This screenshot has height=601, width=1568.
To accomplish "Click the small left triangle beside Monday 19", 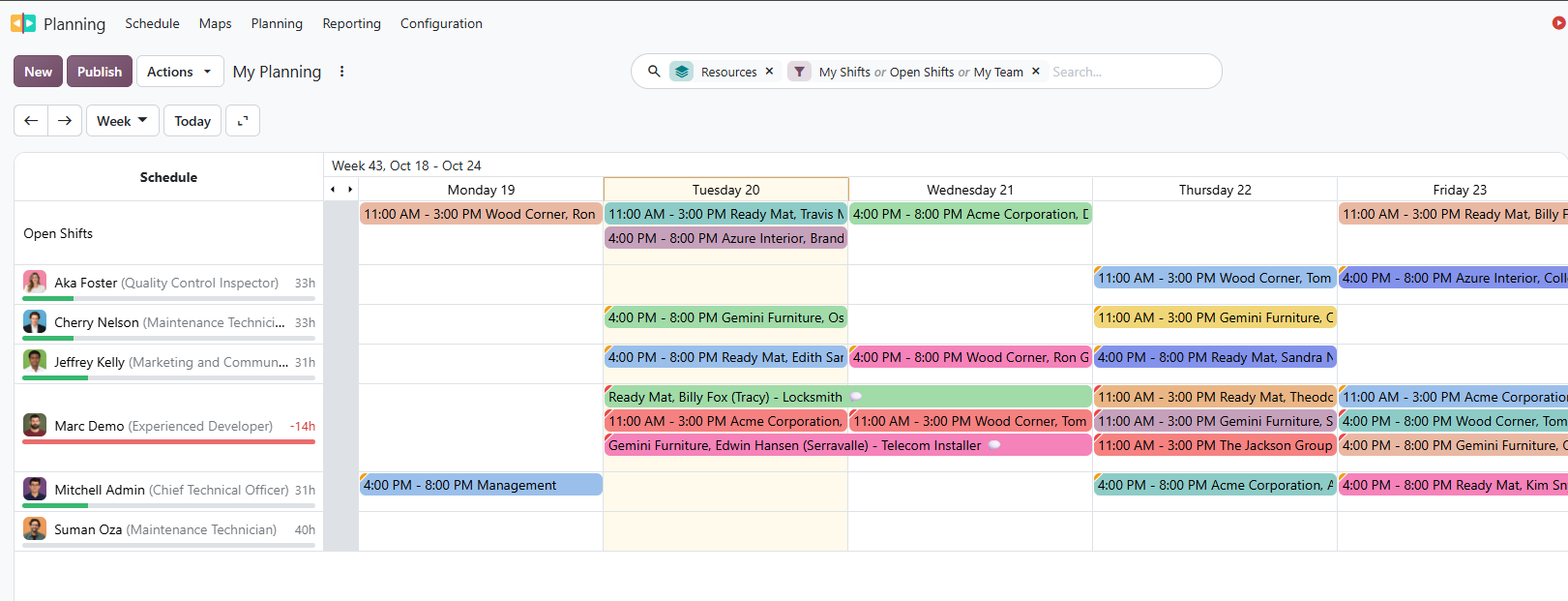I will (x=333, y=190).
